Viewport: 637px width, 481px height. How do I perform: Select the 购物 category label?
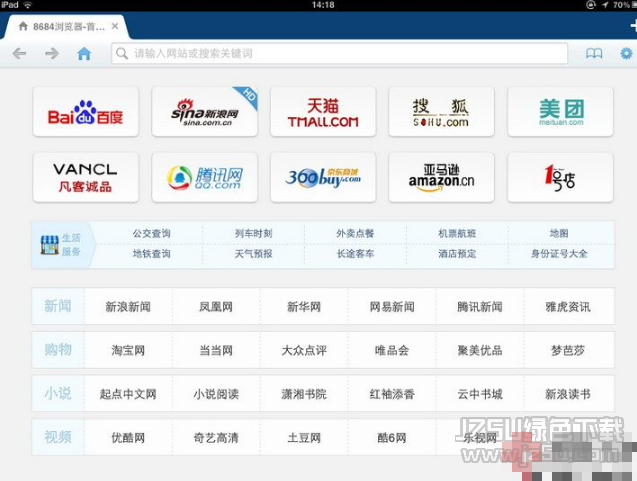pos(58,349)
